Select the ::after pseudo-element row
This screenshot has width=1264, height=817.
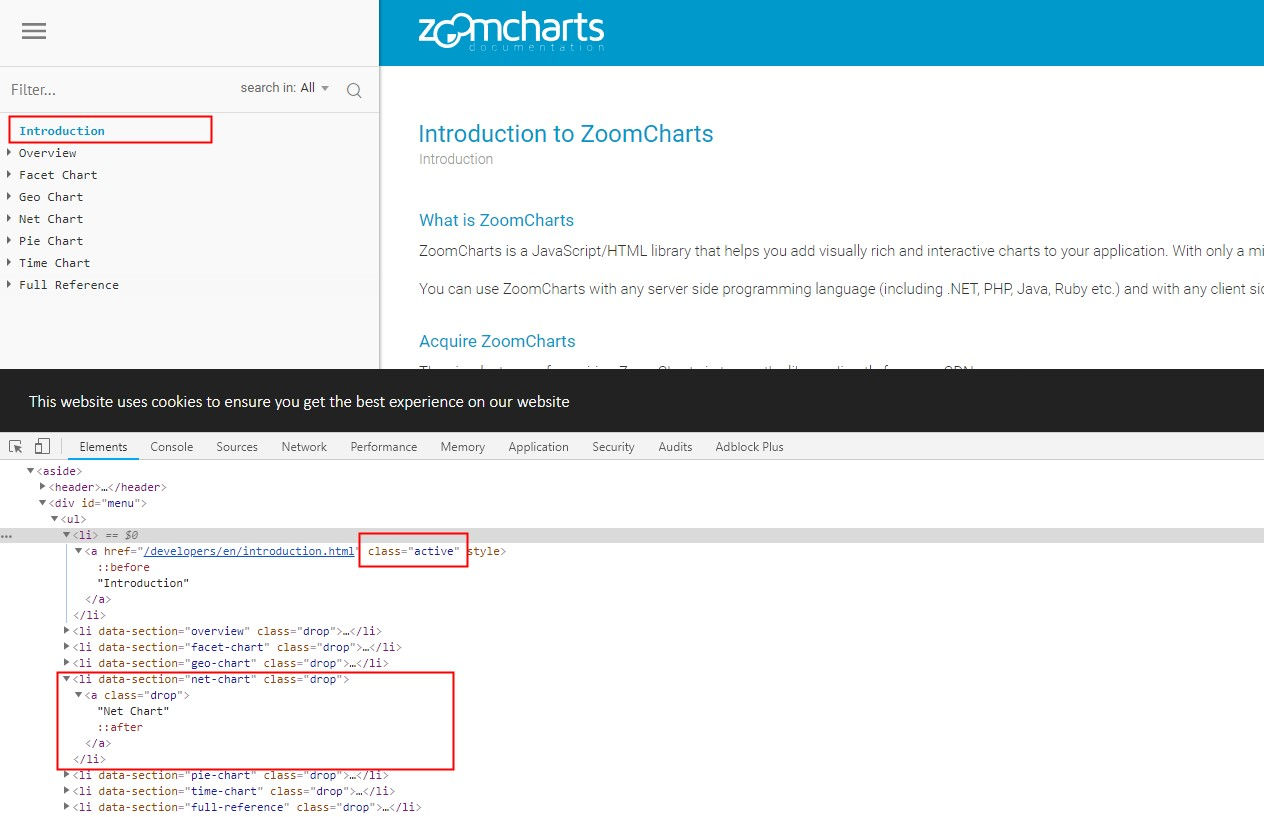(120, 727)
